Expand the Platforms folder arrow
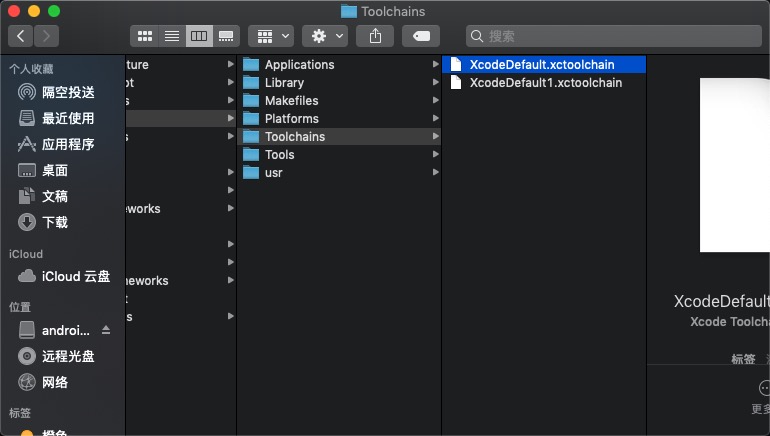Image resolution: width=770 pixels, height=436 pixels. (435, 118)
